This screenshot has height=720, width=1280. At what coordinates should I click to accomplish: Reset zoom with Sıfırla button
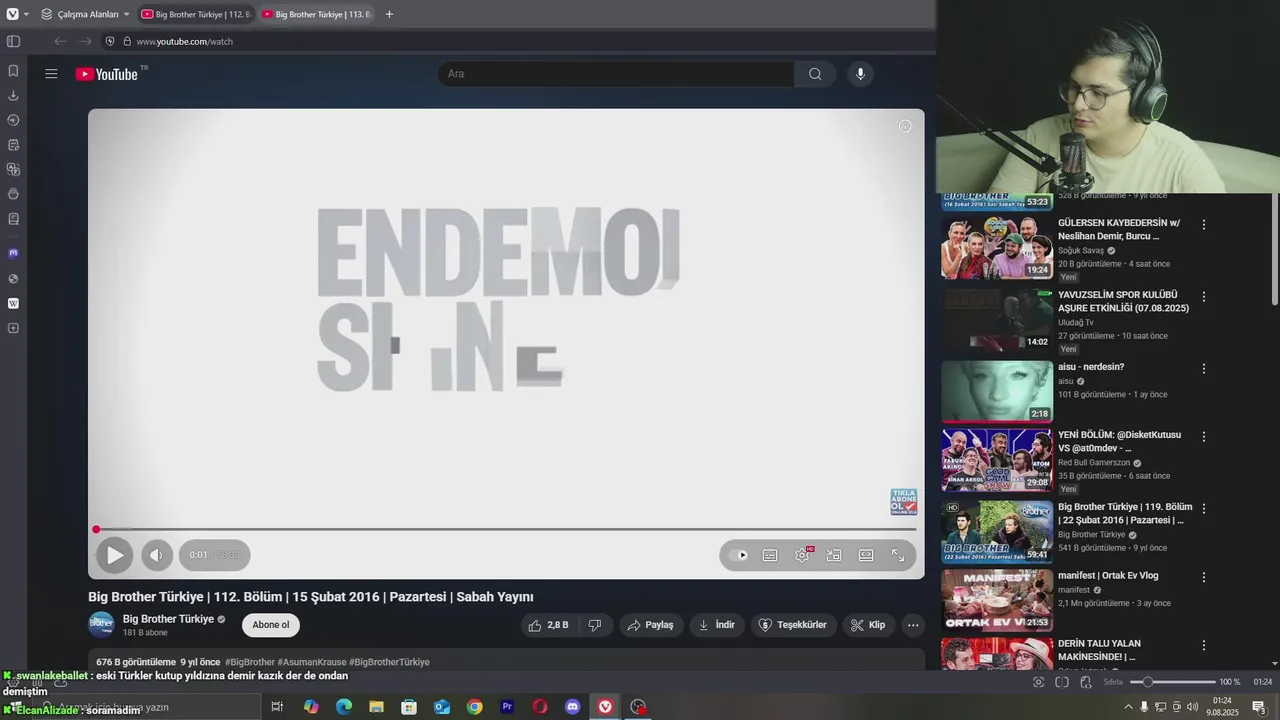click(1113, 682)
